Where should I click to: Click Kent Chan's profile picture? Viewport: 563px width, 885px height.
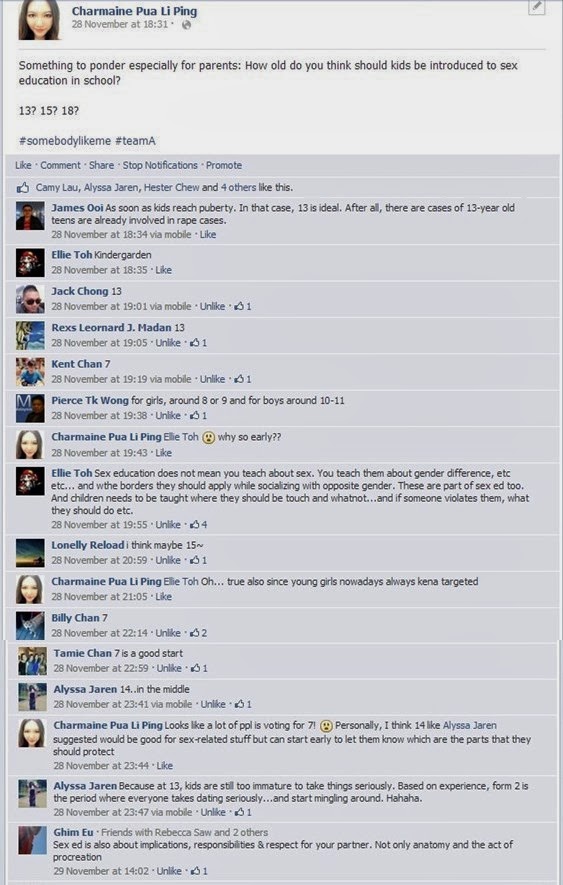(30, 372)
